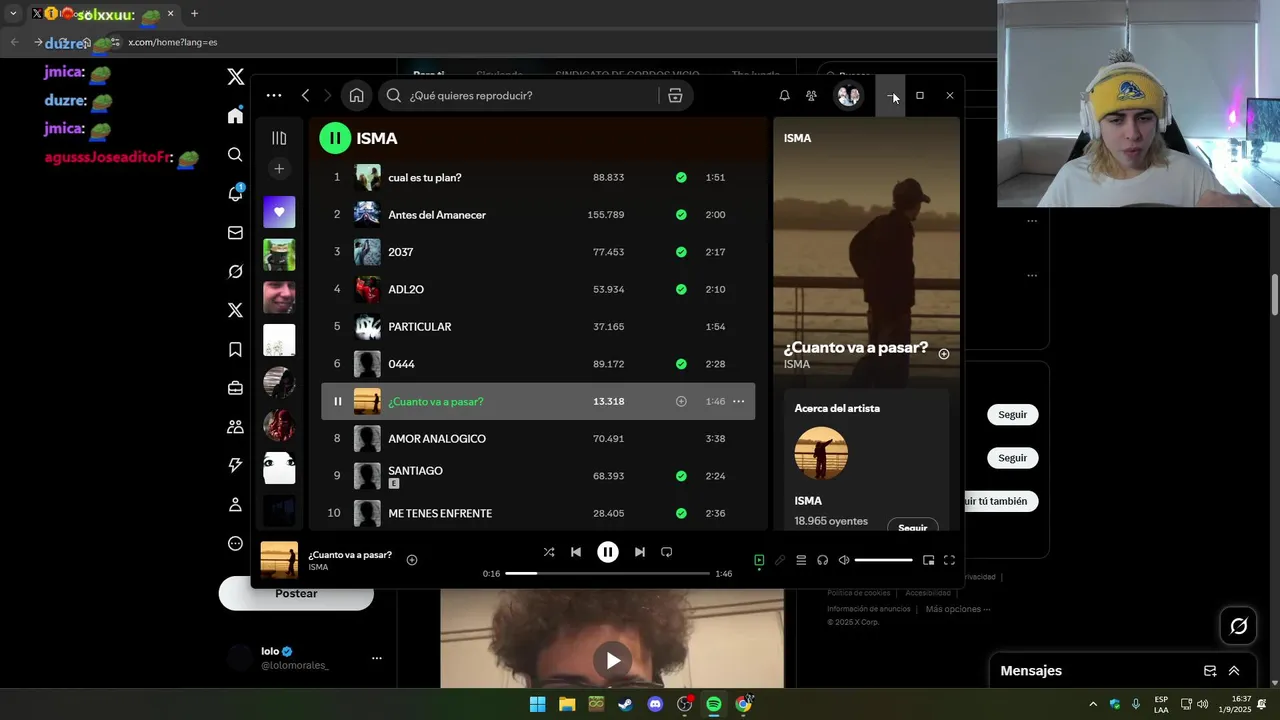Go to X Home in the sidebar
This screenshot has height=720, width=1280.
[235, 116]
